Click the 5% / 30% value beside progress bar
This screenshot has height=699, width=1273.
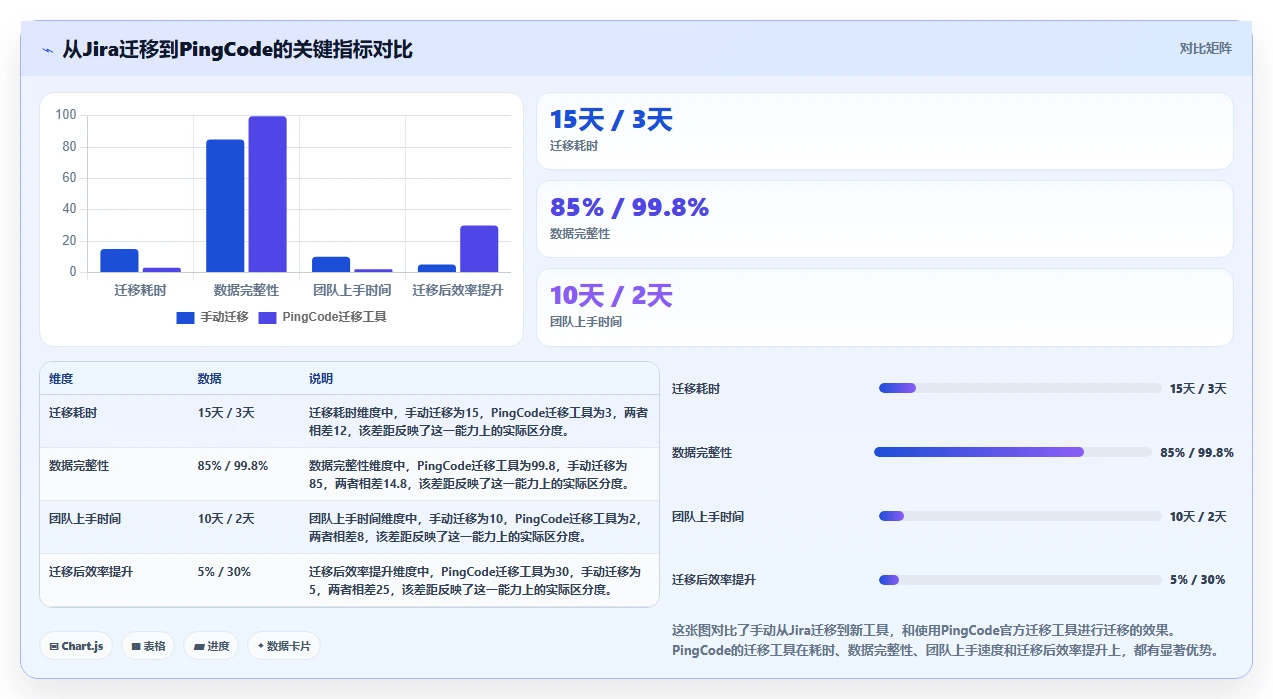[x=1198, y=580]
